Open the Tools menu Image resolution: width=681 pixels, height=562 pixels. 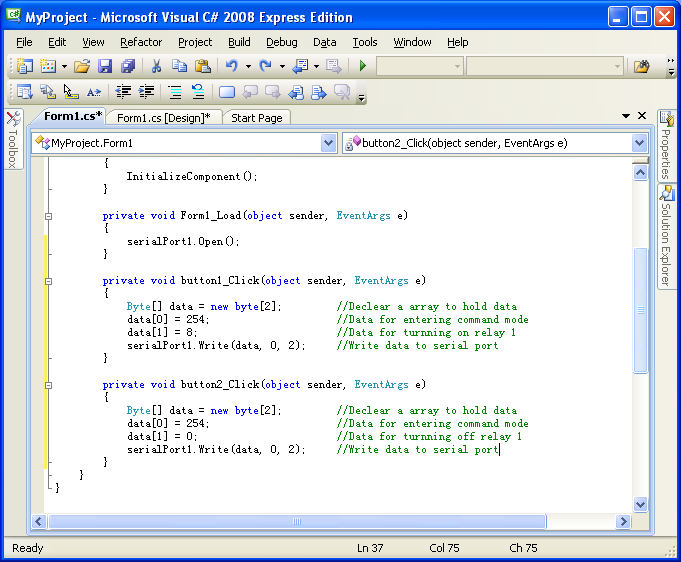point(365,42)
